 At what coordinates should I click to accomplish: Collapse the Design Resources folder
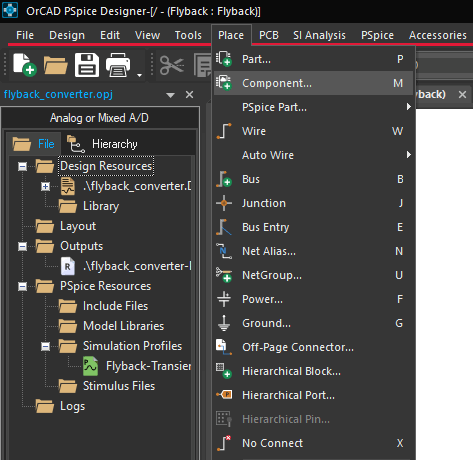(x=22, y=166)
